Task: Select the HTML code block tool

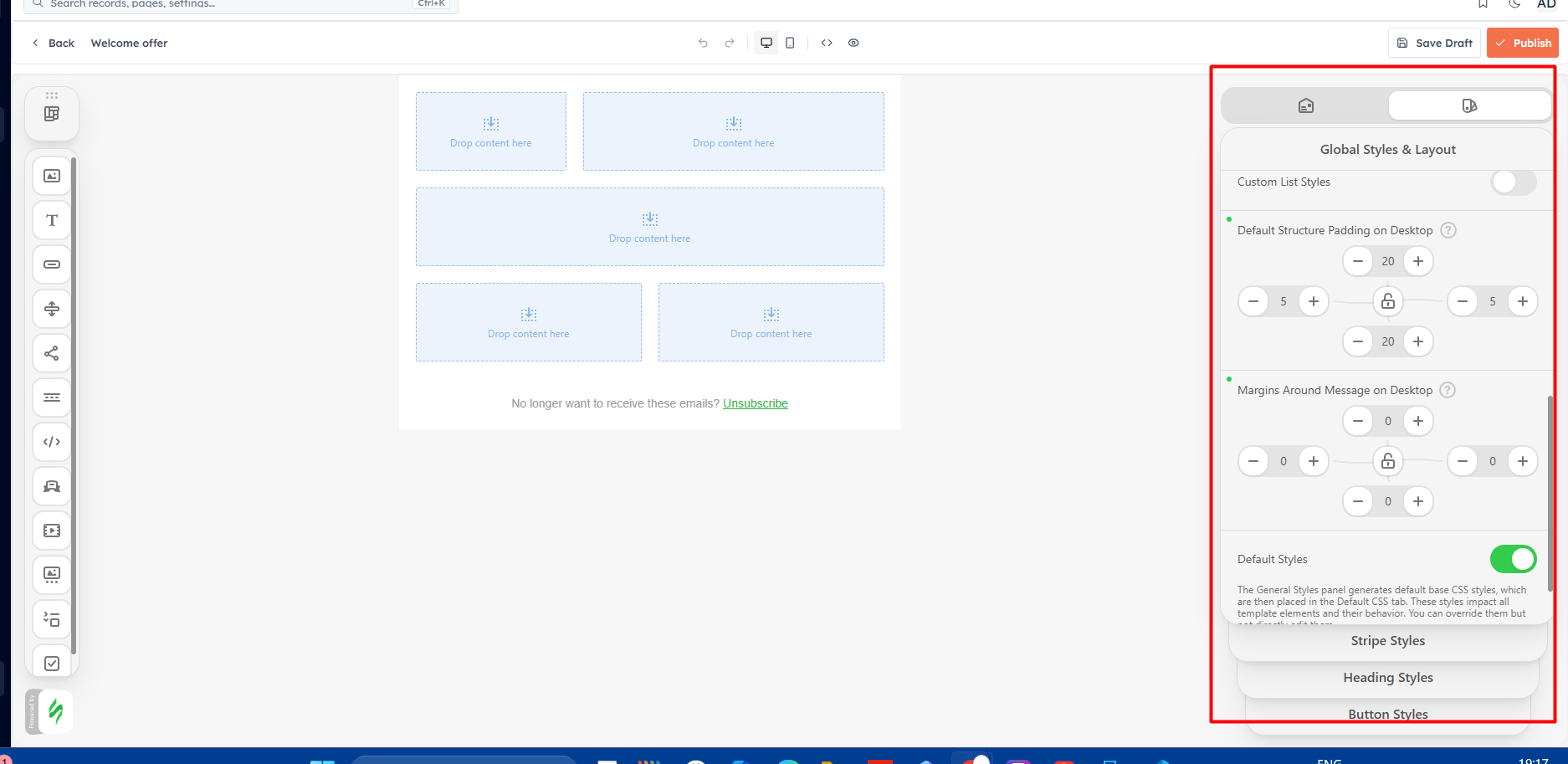Action: point(52,442)
